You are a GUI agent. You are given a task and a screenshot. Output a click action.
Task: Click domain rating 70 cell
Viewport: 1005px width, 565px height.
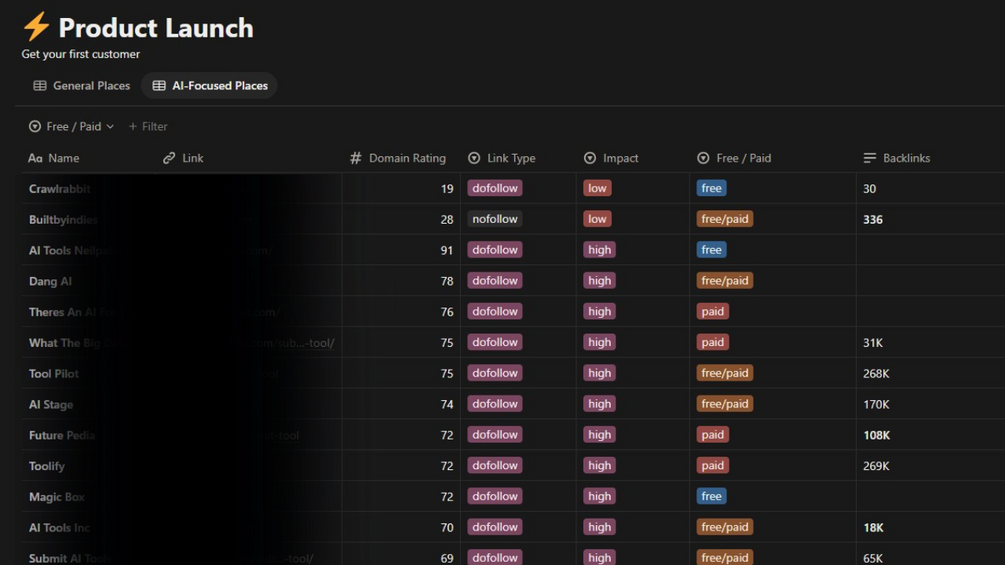click(x=401, y=527)
